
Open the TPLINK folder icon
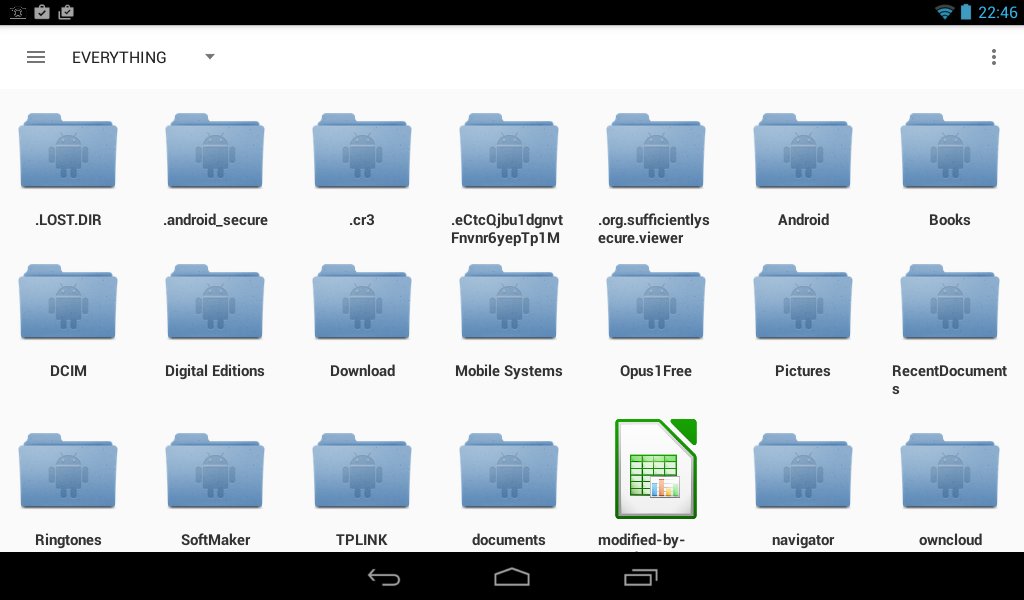(362, 471)
